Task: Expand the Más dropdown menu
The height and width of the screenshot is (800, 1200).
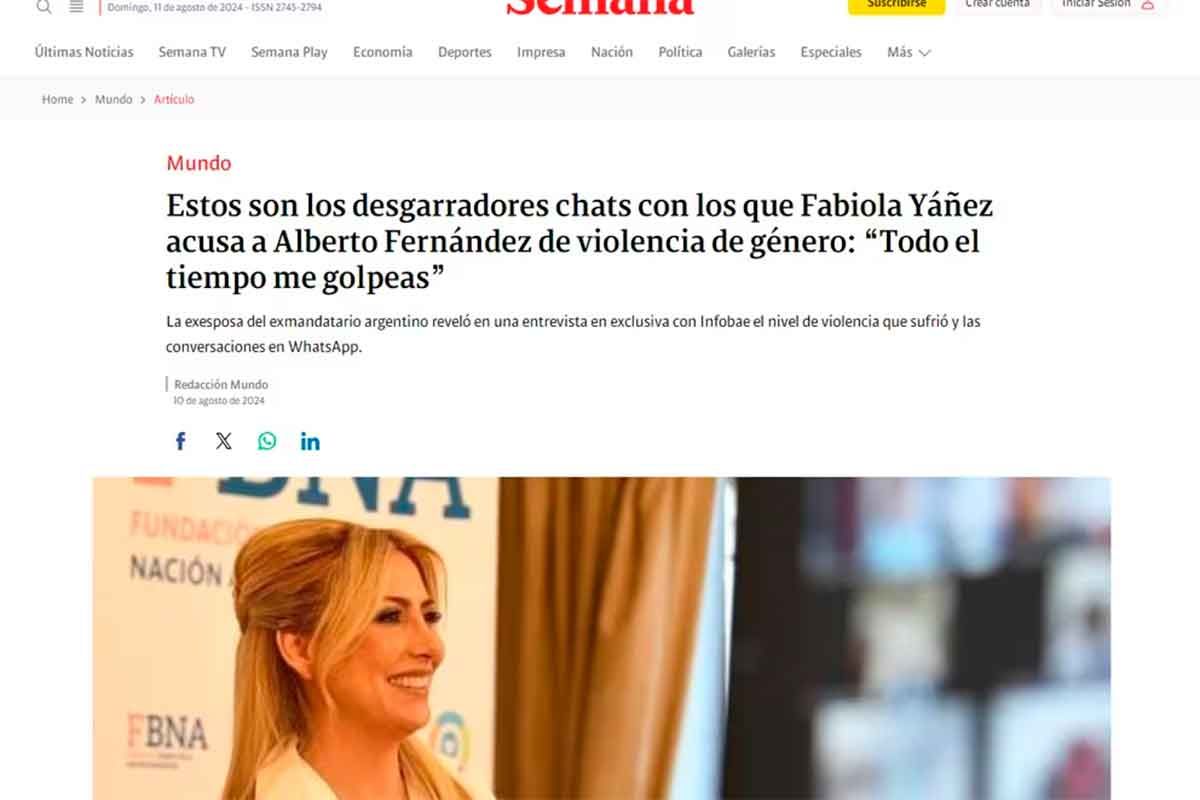Action: click(x=909, y=52)
